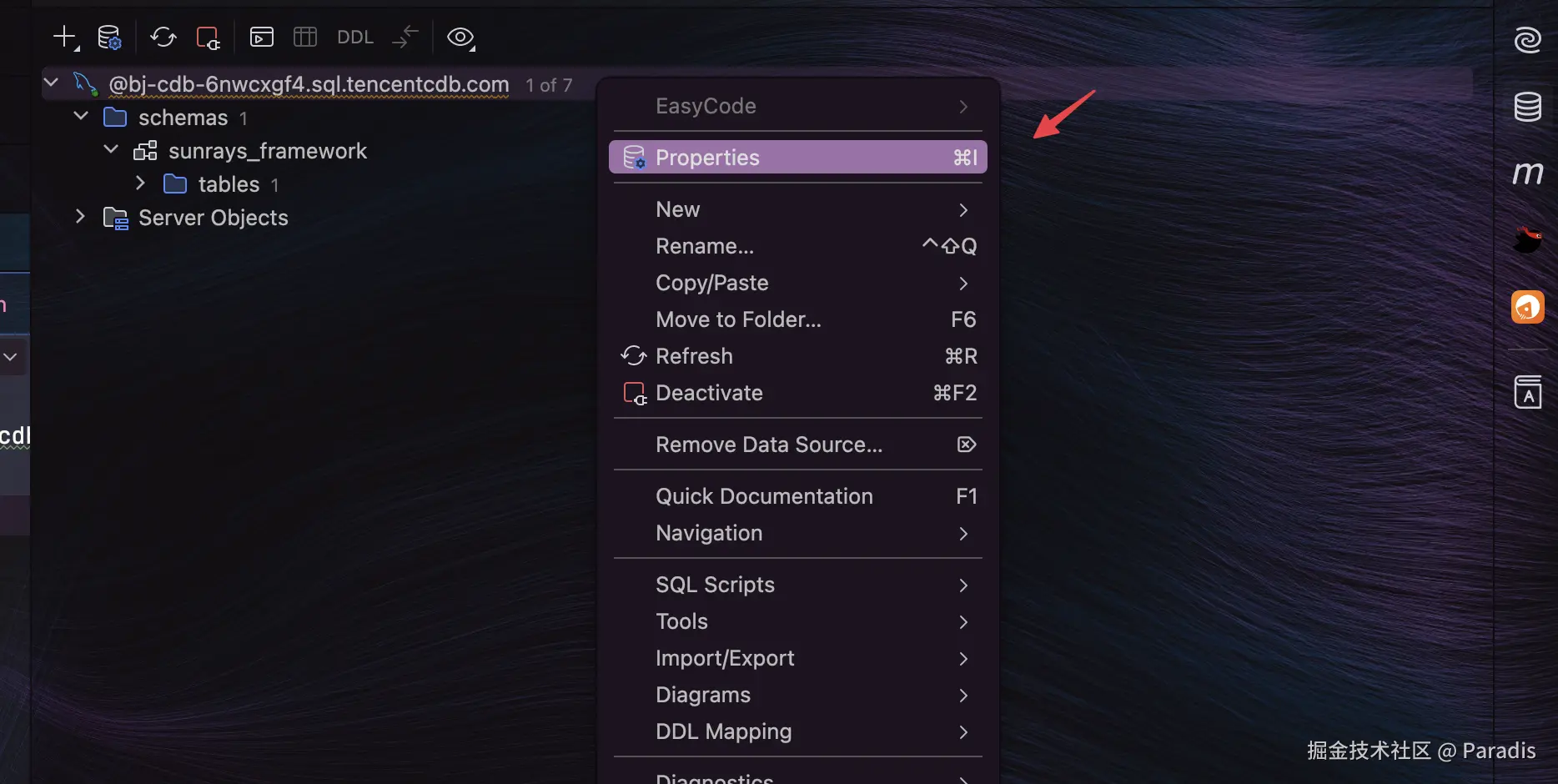Click the bj-cdb tencentcdb data source link
This screenshot has height=784, width=1558.
pos(309,84)
